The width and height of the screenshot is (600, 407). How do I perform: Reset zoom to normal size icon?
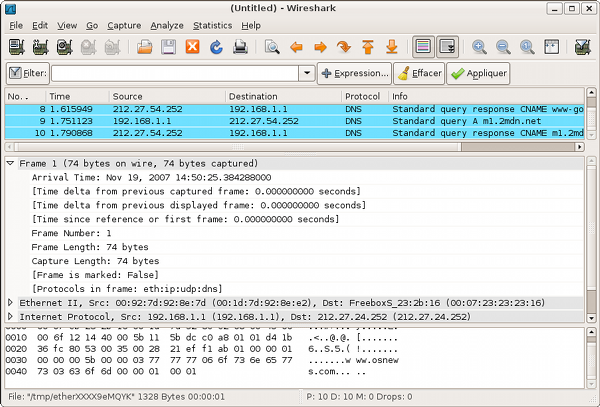click(527, 47)
